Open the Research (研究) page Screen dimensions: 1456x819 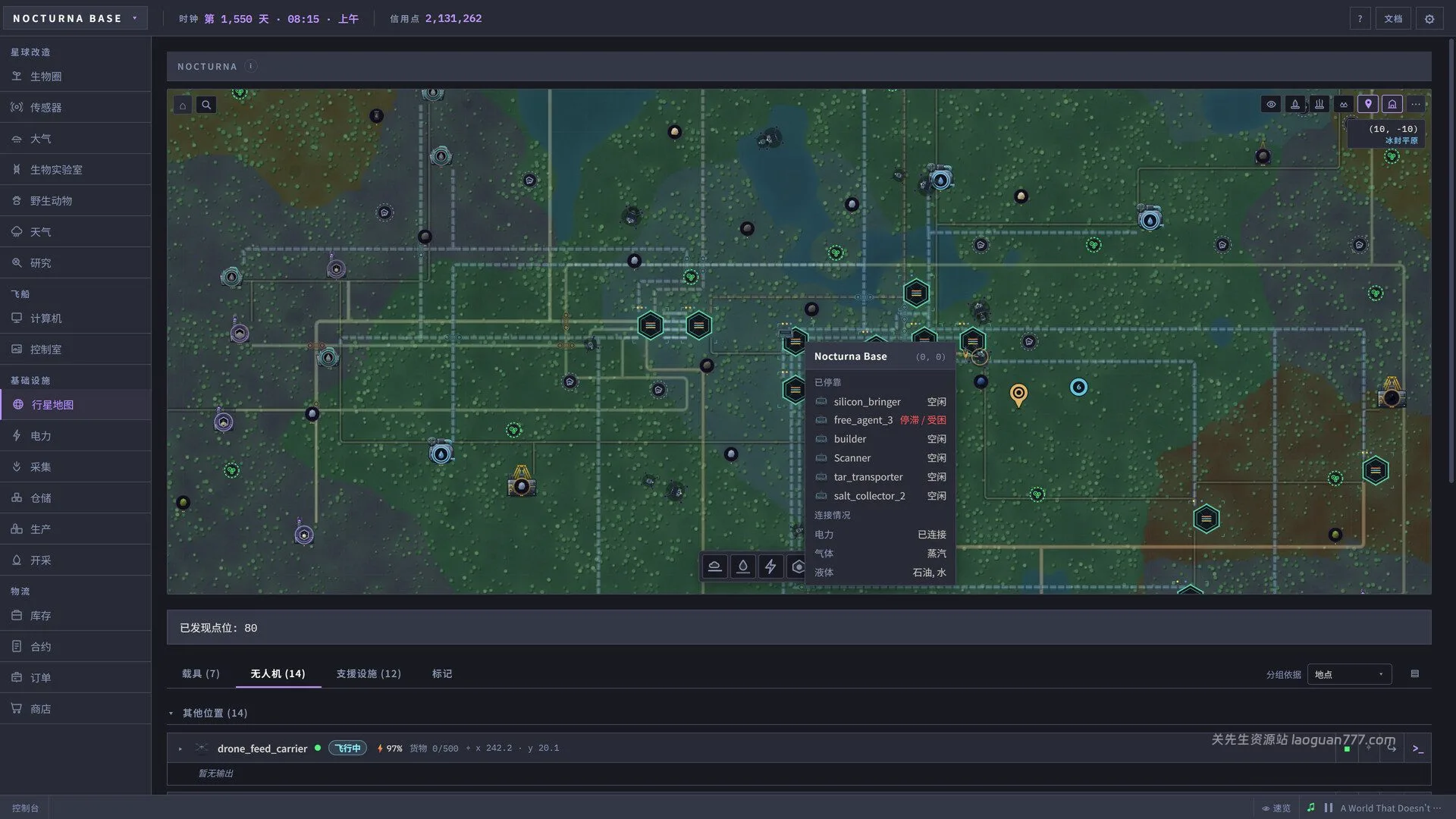click(75, 263)
